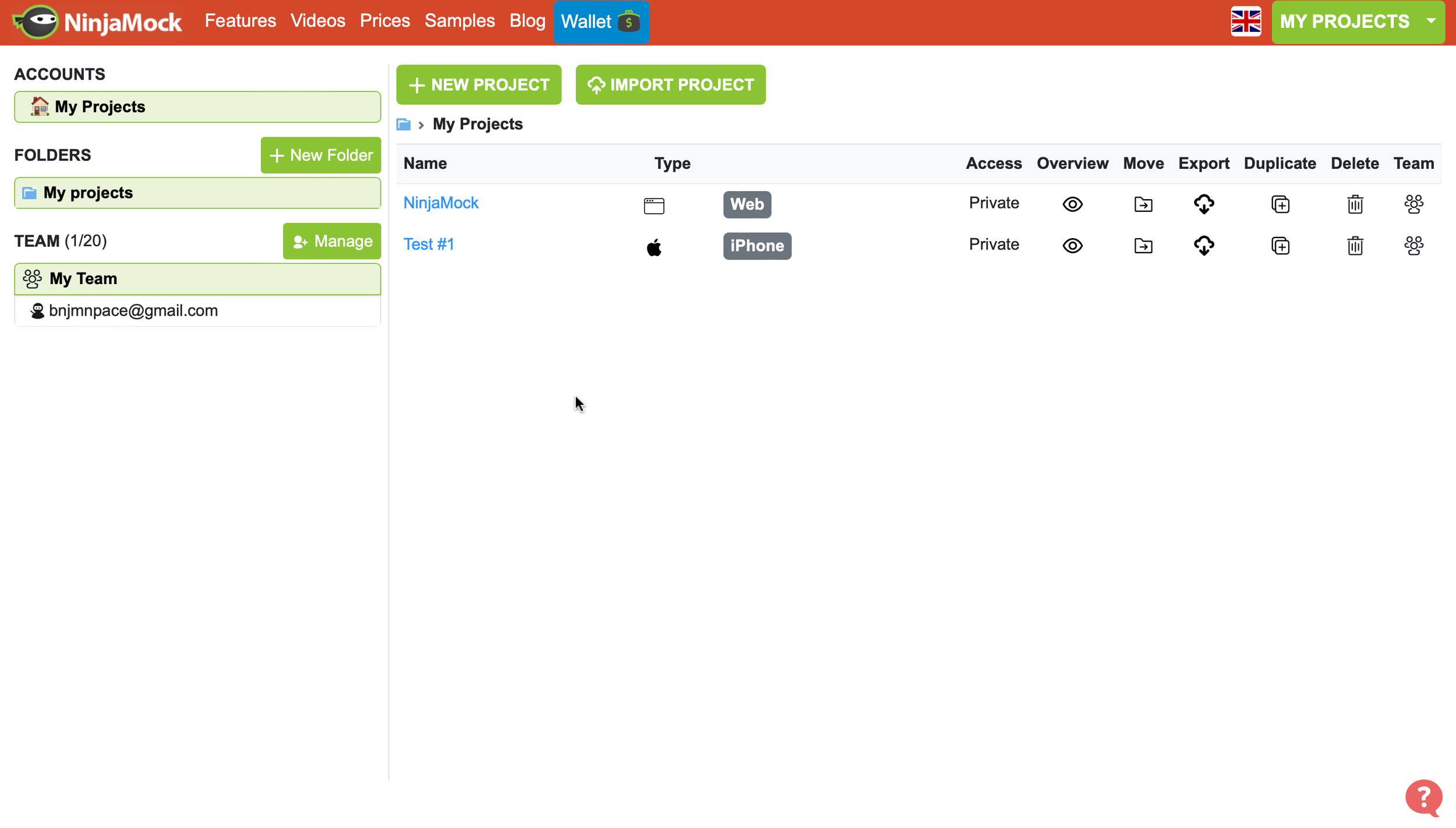Open overview eye icon for NinjaMock project
Image resolution: width=1456 pixels, height=828 pixels.
point(1072,204)
